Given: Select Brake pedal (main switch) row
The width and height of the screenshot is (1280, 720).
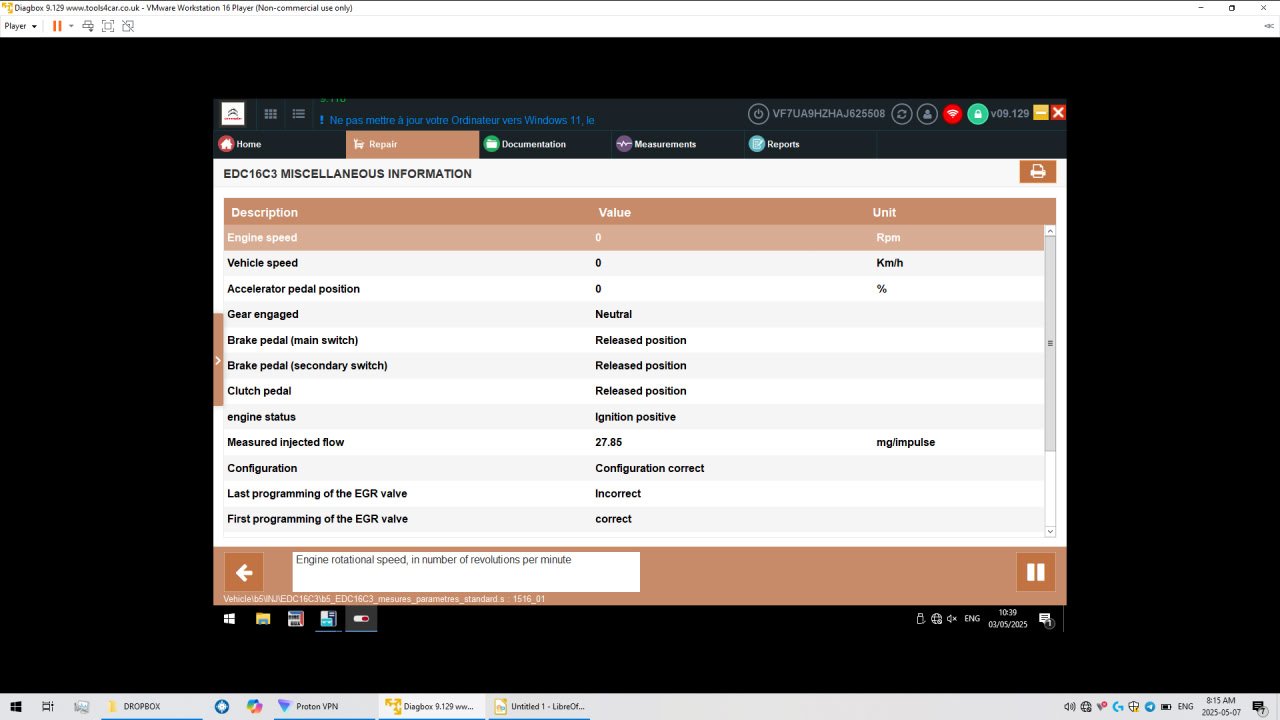Looking at the screenshot, I should click(633, 340).
